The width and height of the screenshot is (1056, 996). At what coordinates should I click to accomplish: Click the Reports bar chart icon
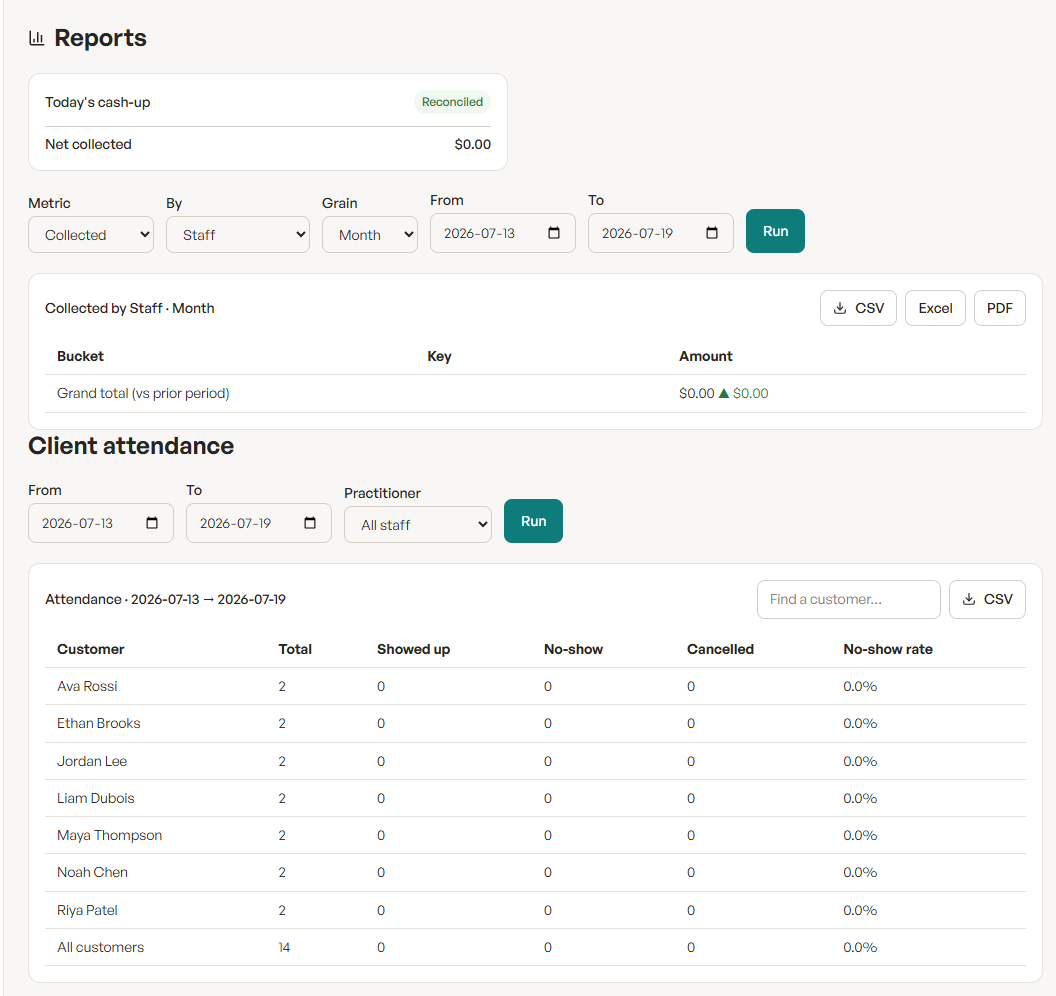coord(36,38)
